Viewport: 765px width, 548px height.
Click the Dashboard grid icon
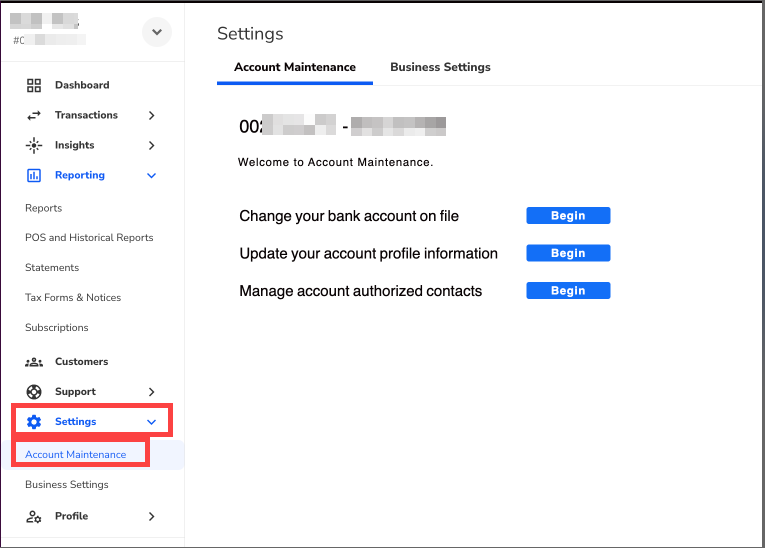(34, 85)
